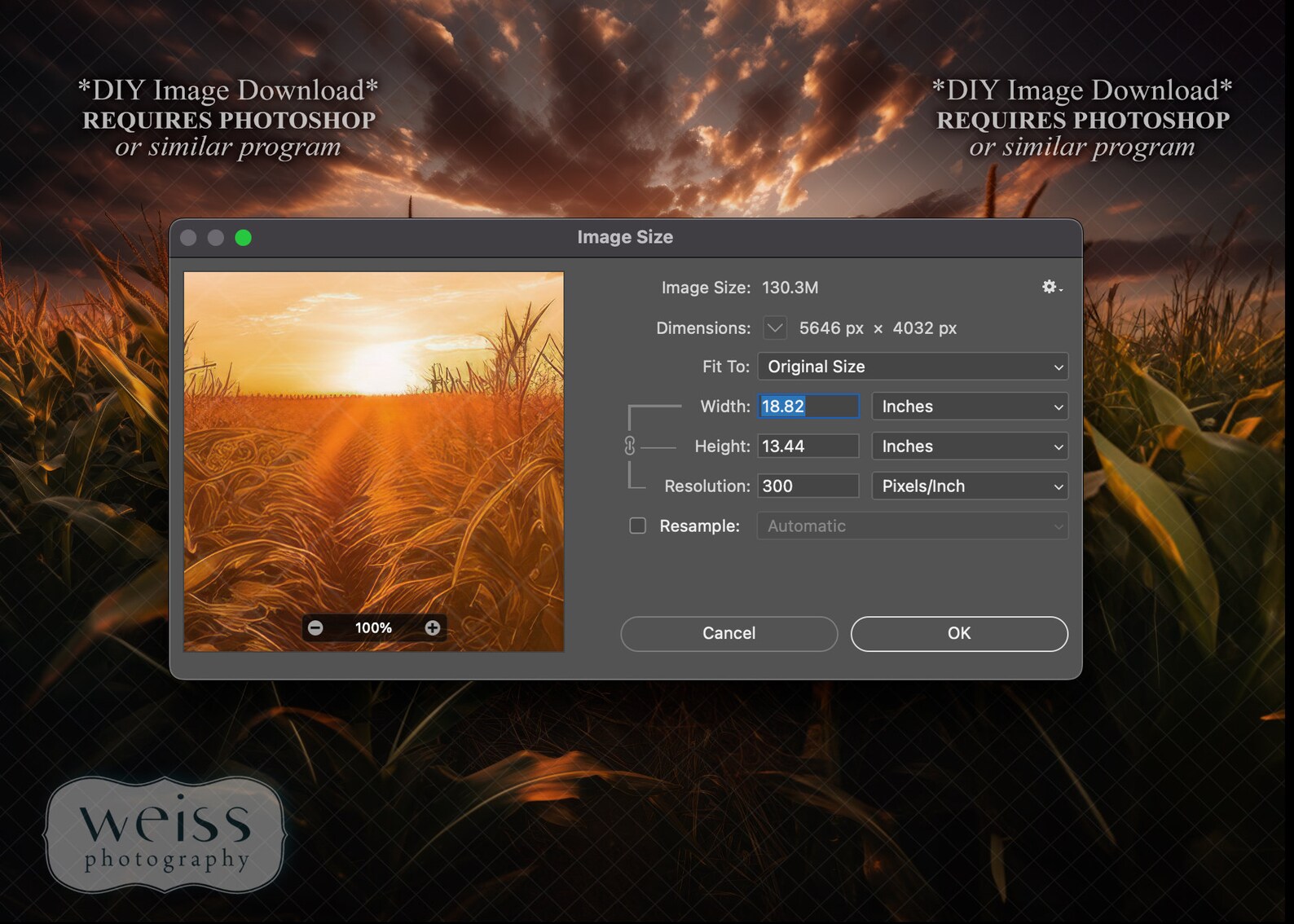1294x924 pixels.
Task: Expand the Dimensions unit chevron
Action: (775, 328)
